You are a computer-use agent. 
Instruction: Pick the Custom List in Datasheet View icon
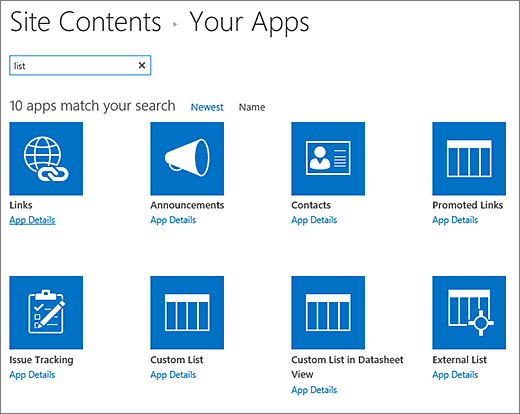pyautogui.click(x=328, y=313)
